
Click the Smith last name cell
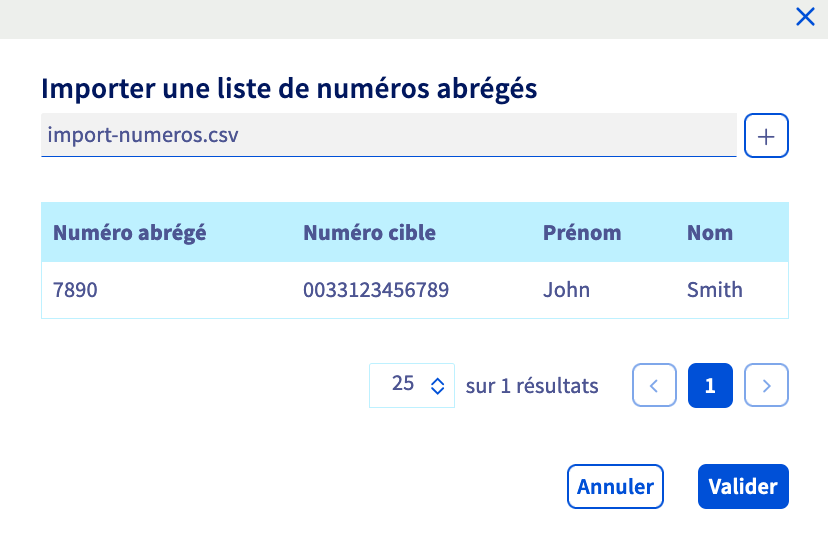(x=715, y=290)
